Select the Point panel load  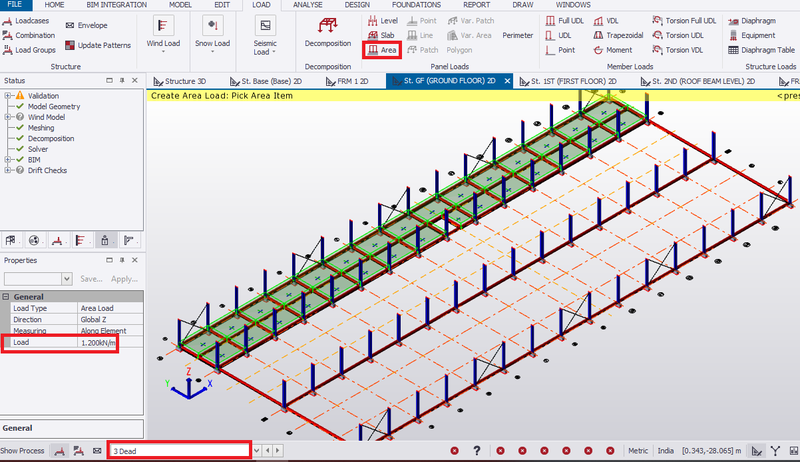click(x=422, y=21)
